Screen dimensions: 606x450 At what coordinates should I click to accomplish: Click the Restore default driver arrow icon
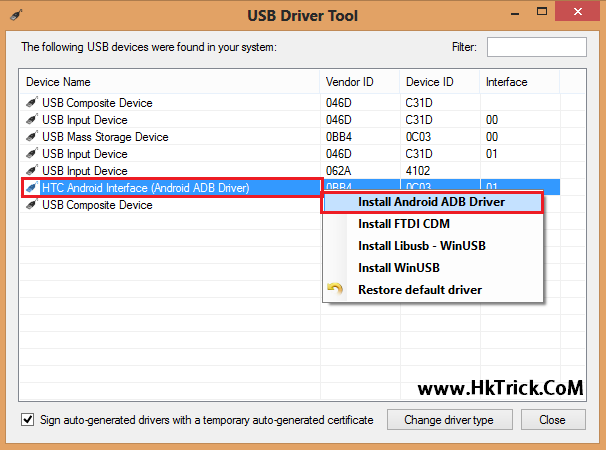tap(335, 289)
